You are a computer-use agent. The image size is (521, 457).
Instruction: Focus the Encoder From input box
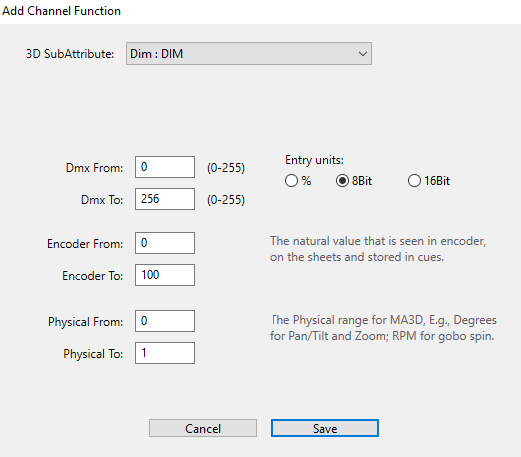click(x=165, y=243)
